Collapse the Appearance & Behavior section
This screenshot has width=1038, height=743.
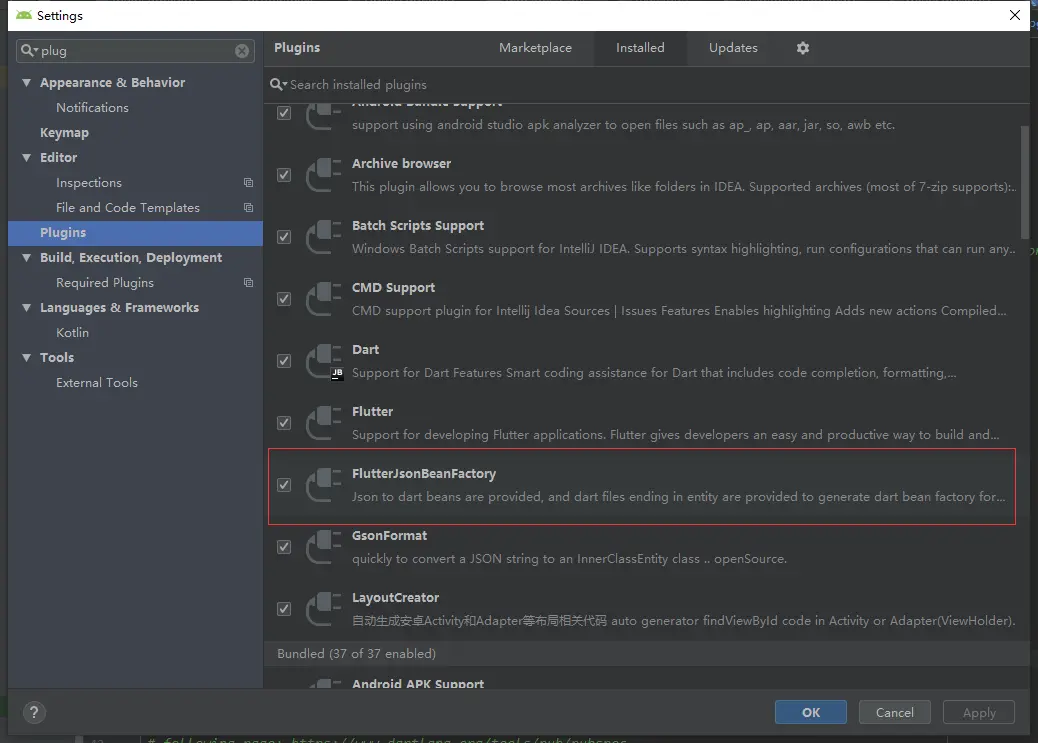coord(26,83)
